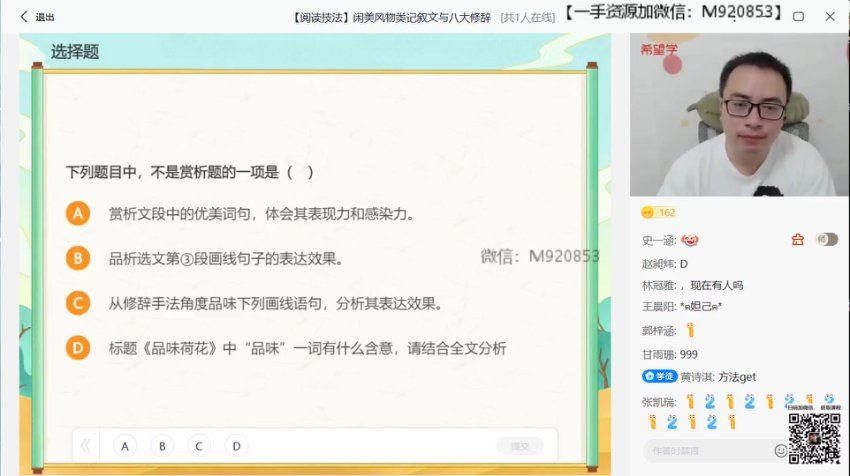Screen dimensions: 850x476
Task: Exit the class via 退出 label
Action: point(45,17)
